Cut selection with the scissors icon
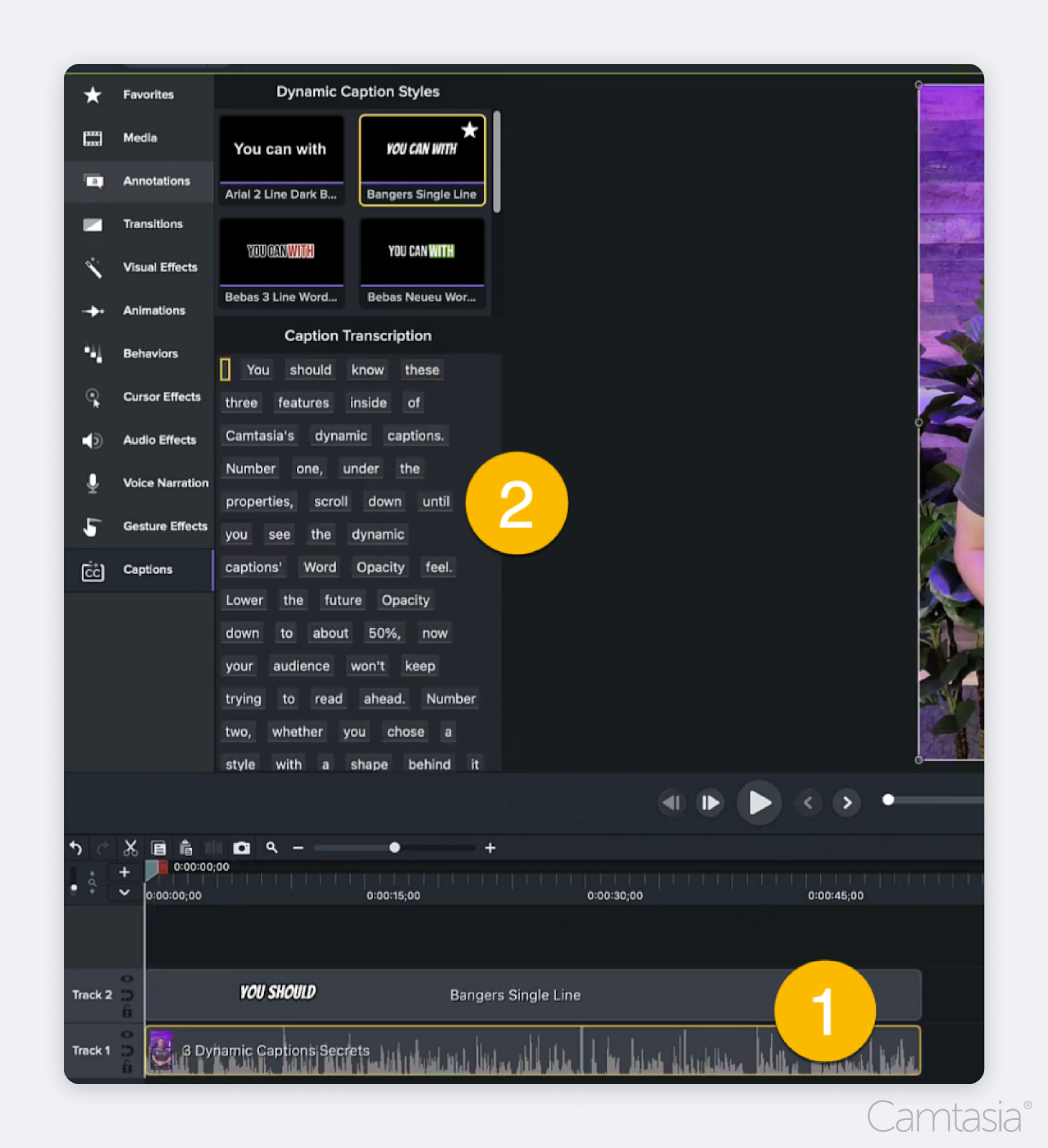 click(131, 848)
